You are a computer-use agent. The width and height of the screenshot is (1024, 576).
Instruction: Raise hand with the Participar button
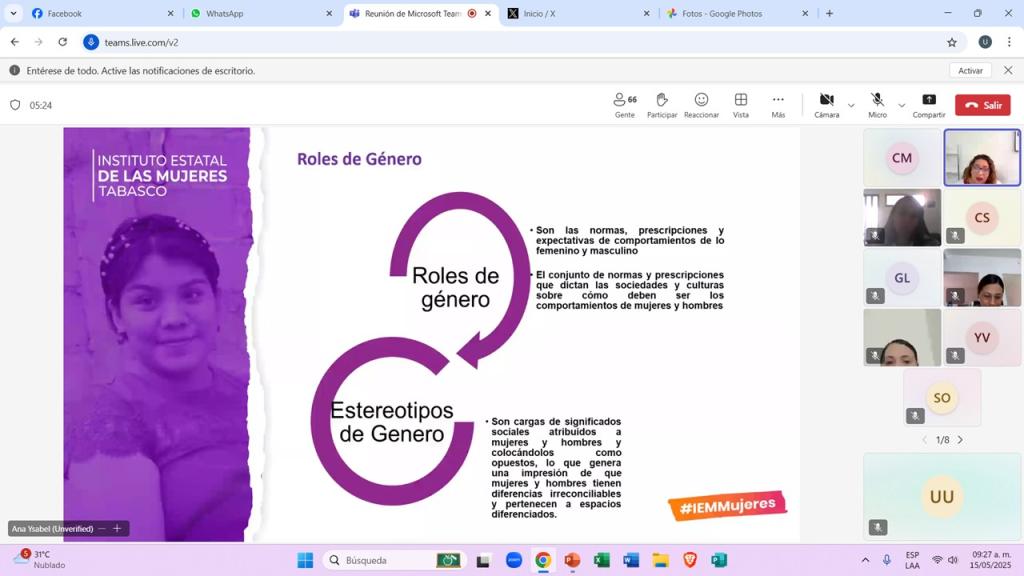[x=661, y=104]
